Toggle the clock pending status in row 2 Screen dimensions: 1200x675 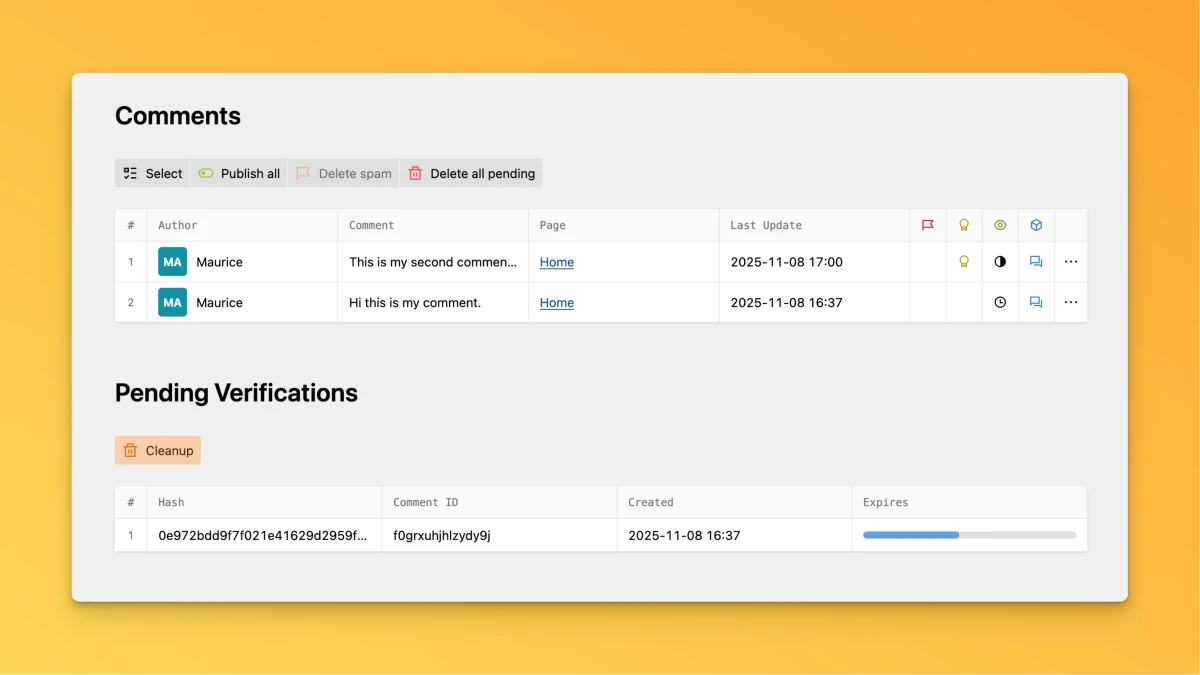pyautogui.click(x=1000, y=302)
